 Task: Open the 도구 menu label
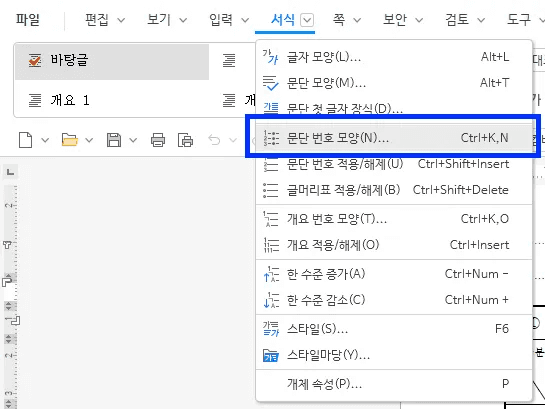coord(519,19)
